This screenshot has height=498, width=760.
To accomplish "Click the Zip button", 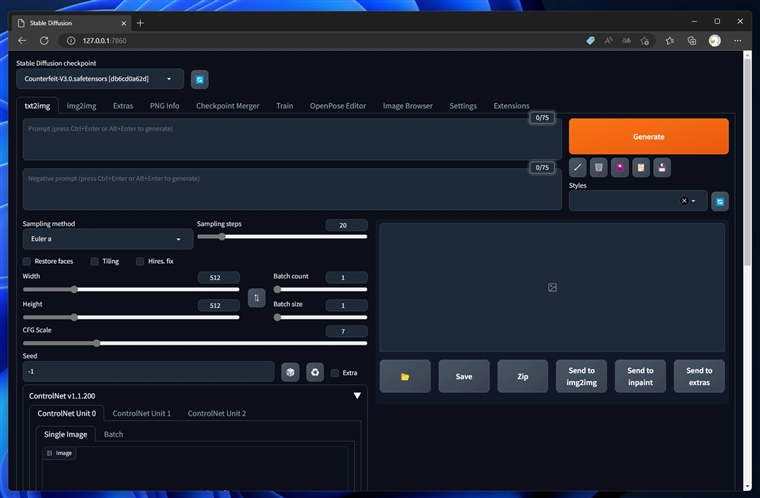I will (x=522, y=376).
